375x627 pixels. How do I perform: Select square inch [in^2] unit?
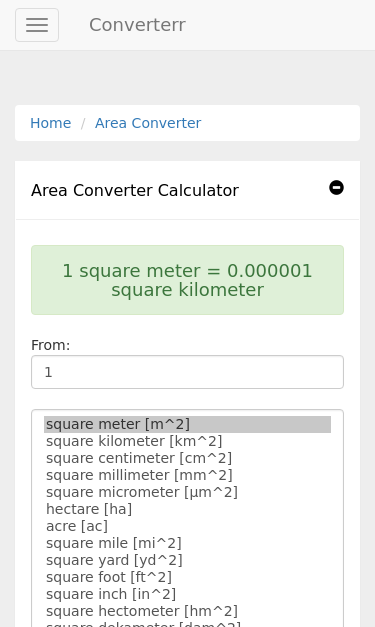(x=188, y=594)
